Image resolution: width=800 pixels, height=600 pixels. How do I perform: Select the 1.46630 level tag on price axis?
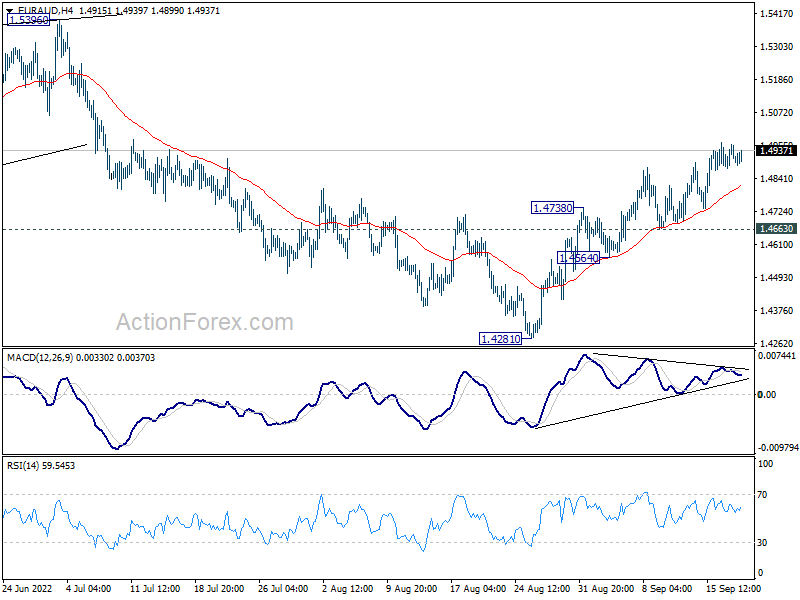776,229
